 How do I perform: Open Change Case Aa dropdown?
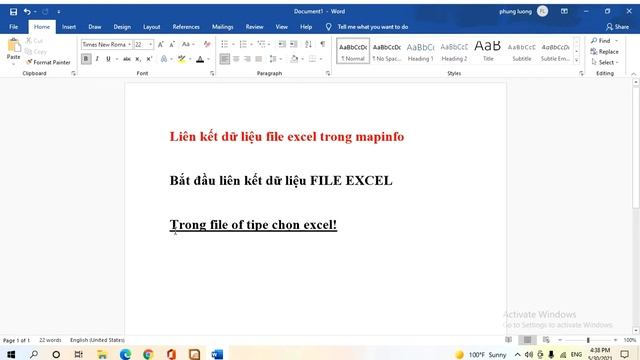(188, 44)
